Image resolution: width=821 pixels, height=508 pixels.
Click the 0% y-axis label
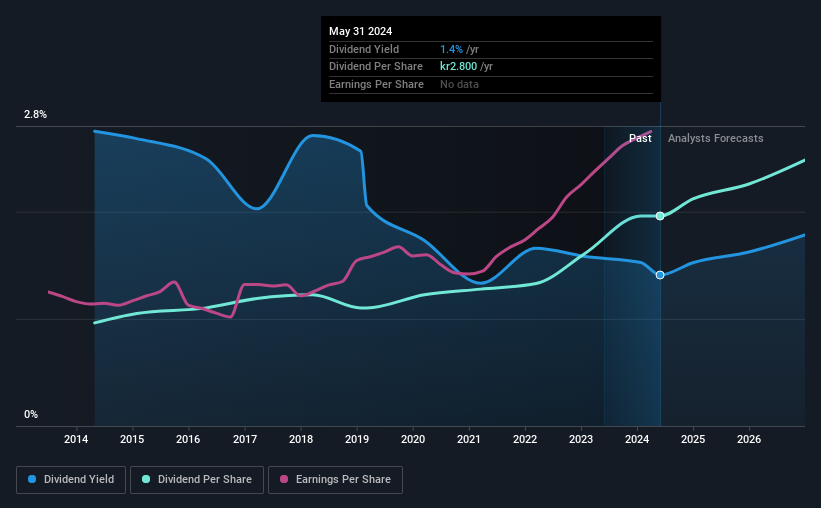click(31, 414)
